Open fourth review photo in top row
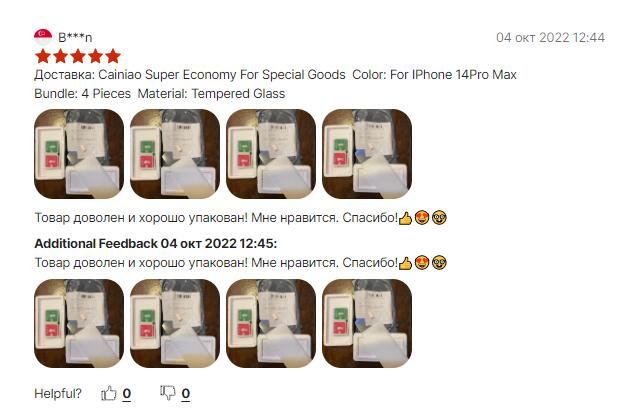The height and width of the screenshot is (408, 617). point(367,154)
